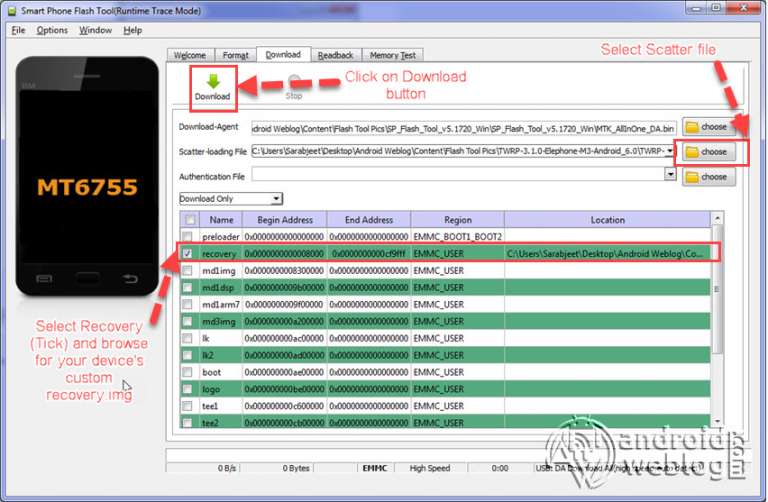Switch to the Readback tab
This screenshot has width=768, height=502.
tap(335, 55)
